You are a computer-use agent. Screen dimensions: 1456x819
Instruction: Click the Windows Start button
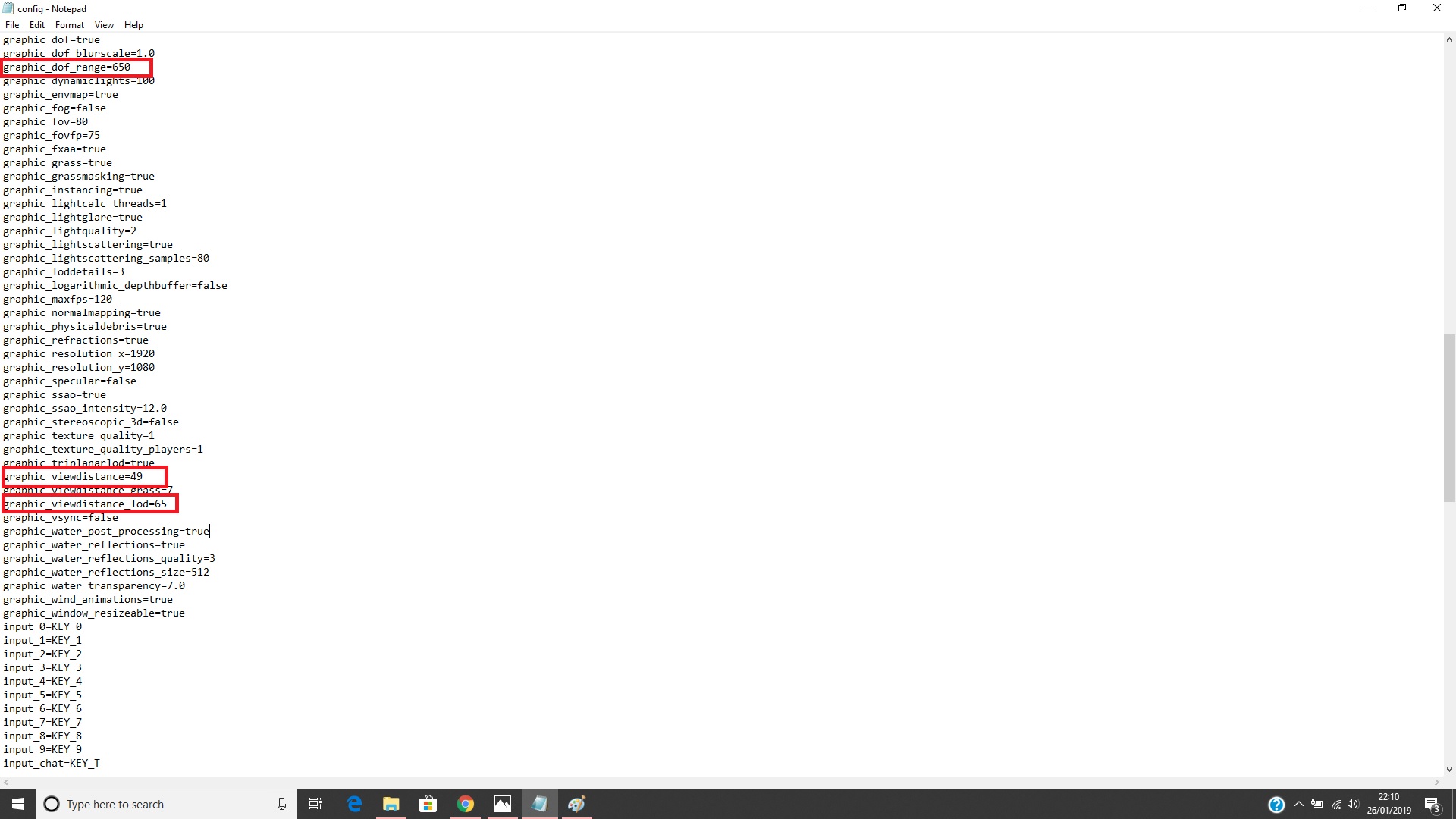pyautogui.click(x=18, y=804)
